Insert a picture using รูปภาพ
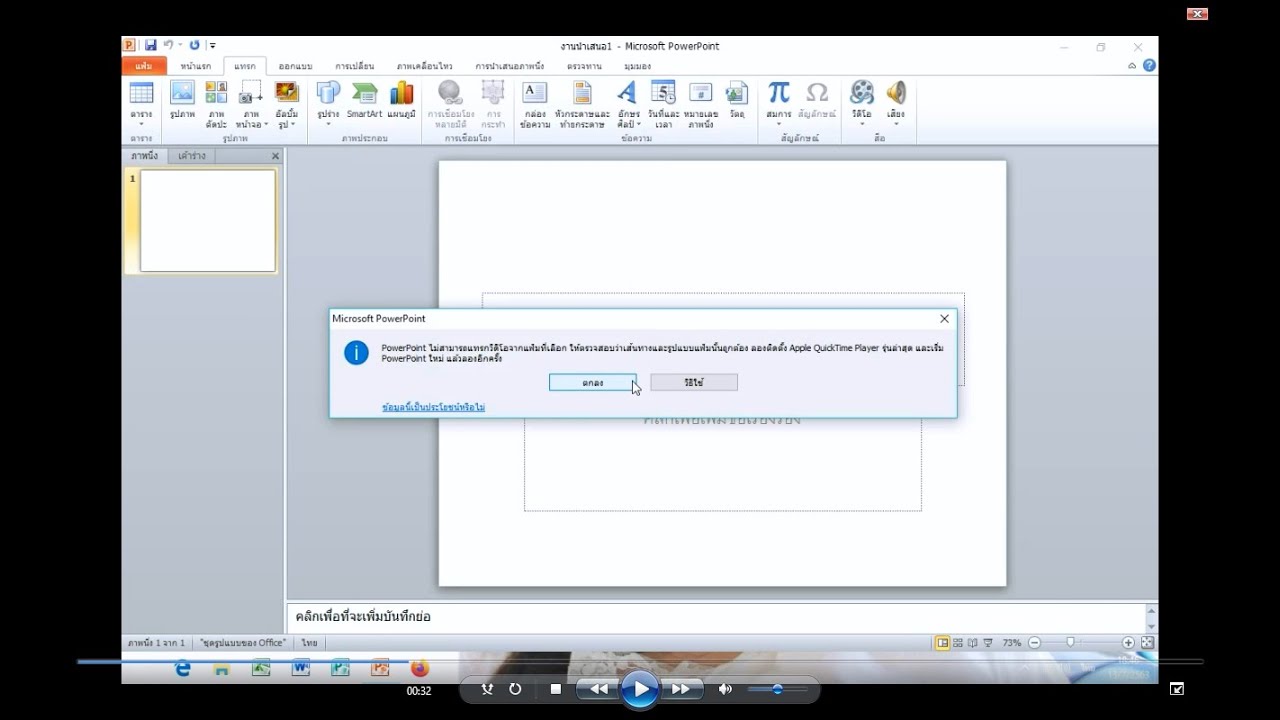 182,101
